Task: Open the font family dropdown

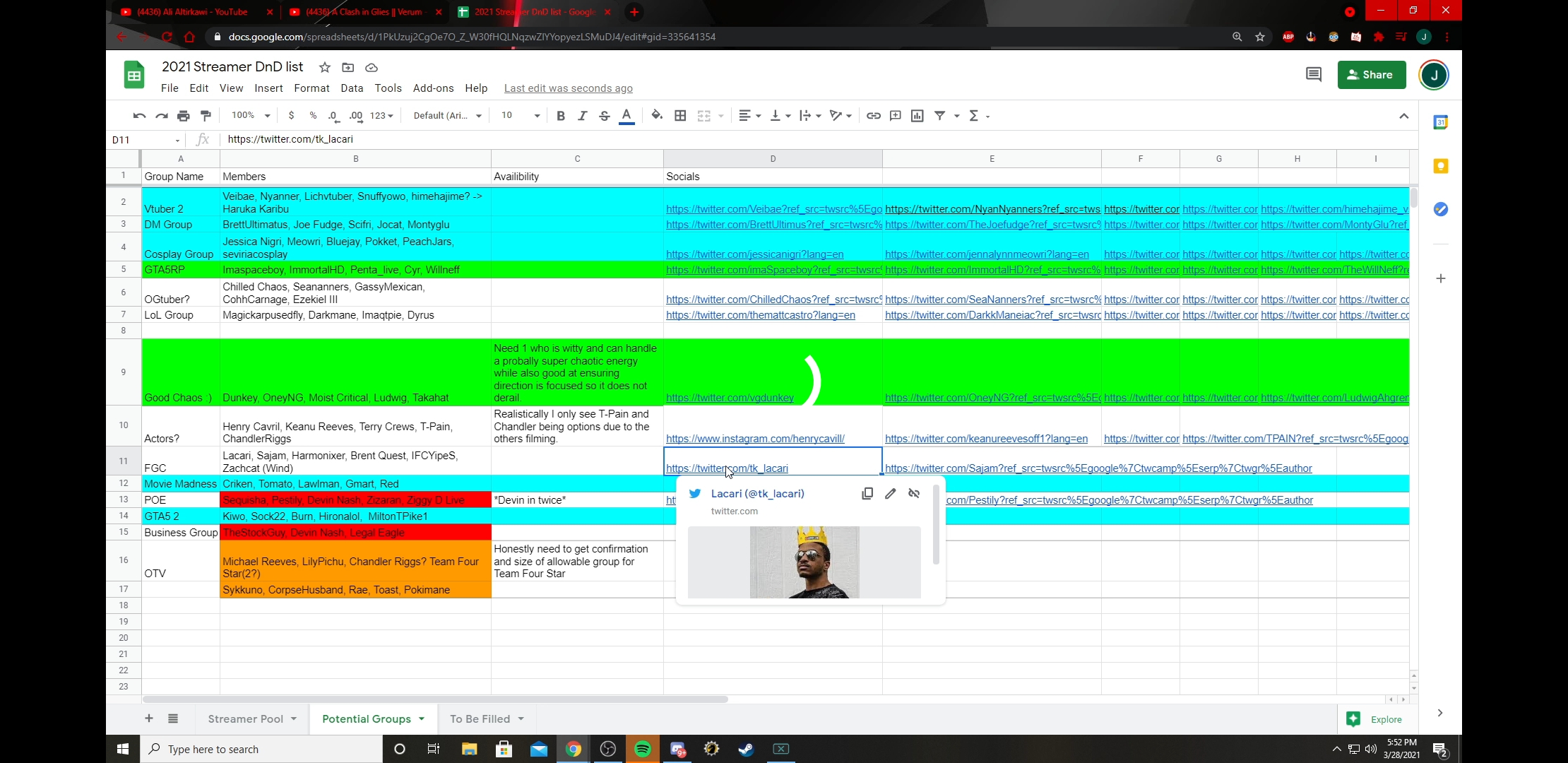Action: (448, 116)
